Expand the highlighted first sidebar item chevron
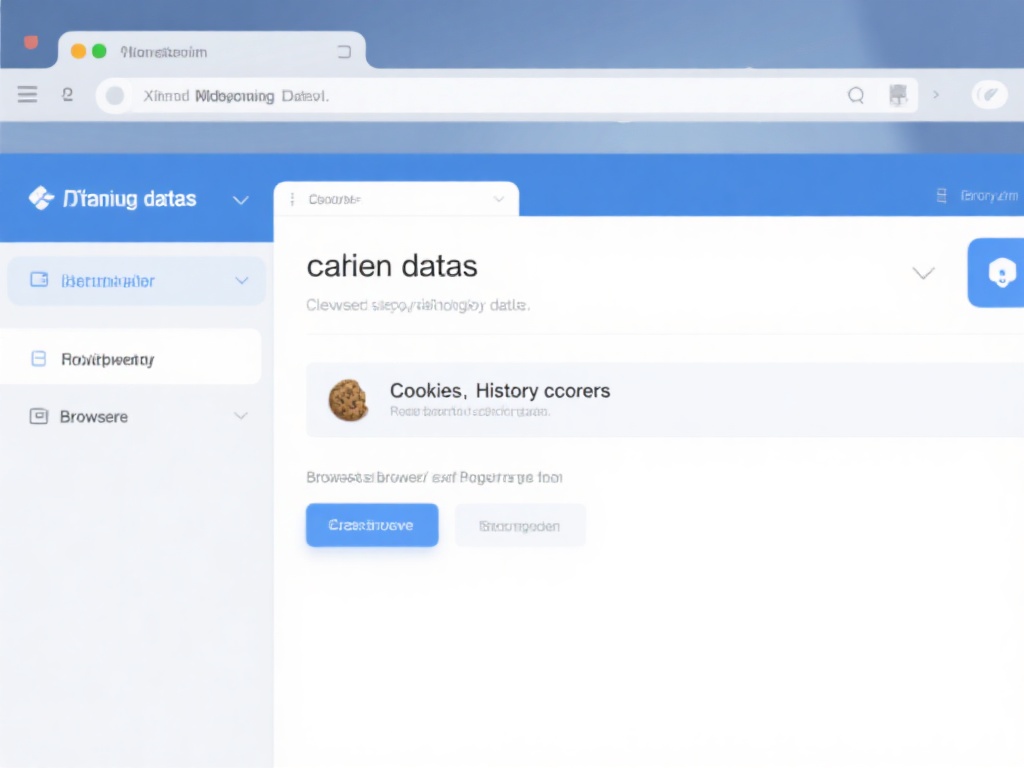 241,281
